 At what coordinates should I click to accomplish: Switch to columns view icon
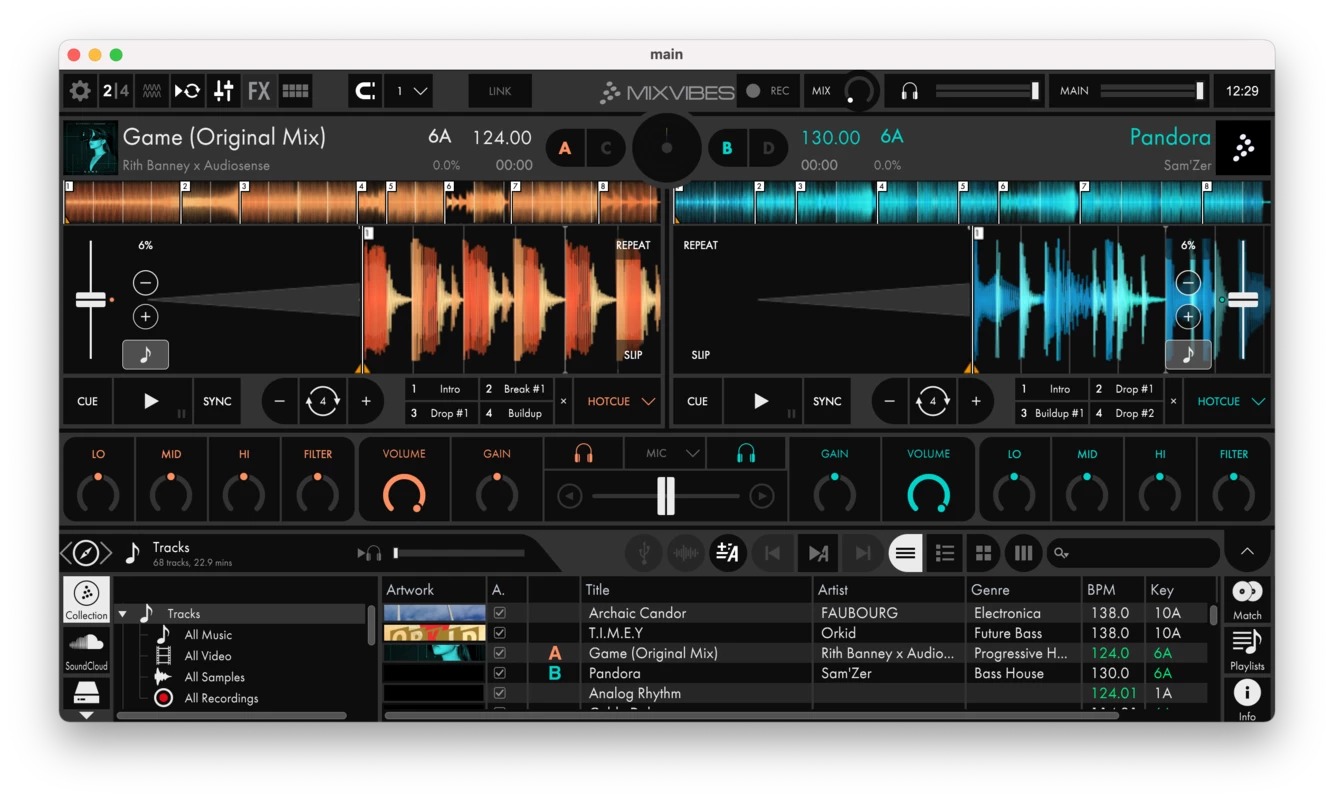point(1023,553)
